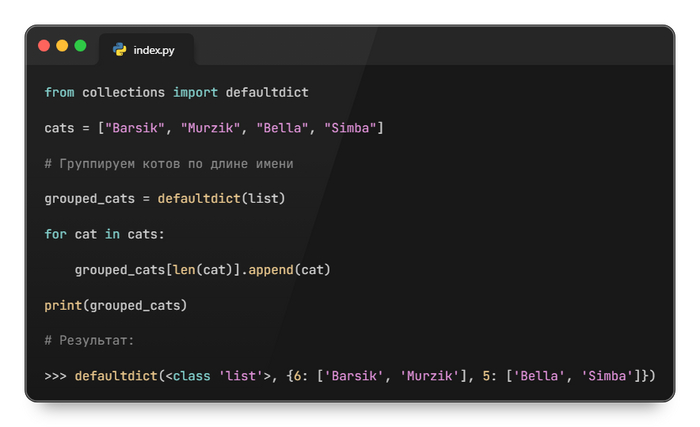Image resolution: width=700 pixels, height=427 pixels.
Task: Click the 'print' function call
Action: pos(62,305)
